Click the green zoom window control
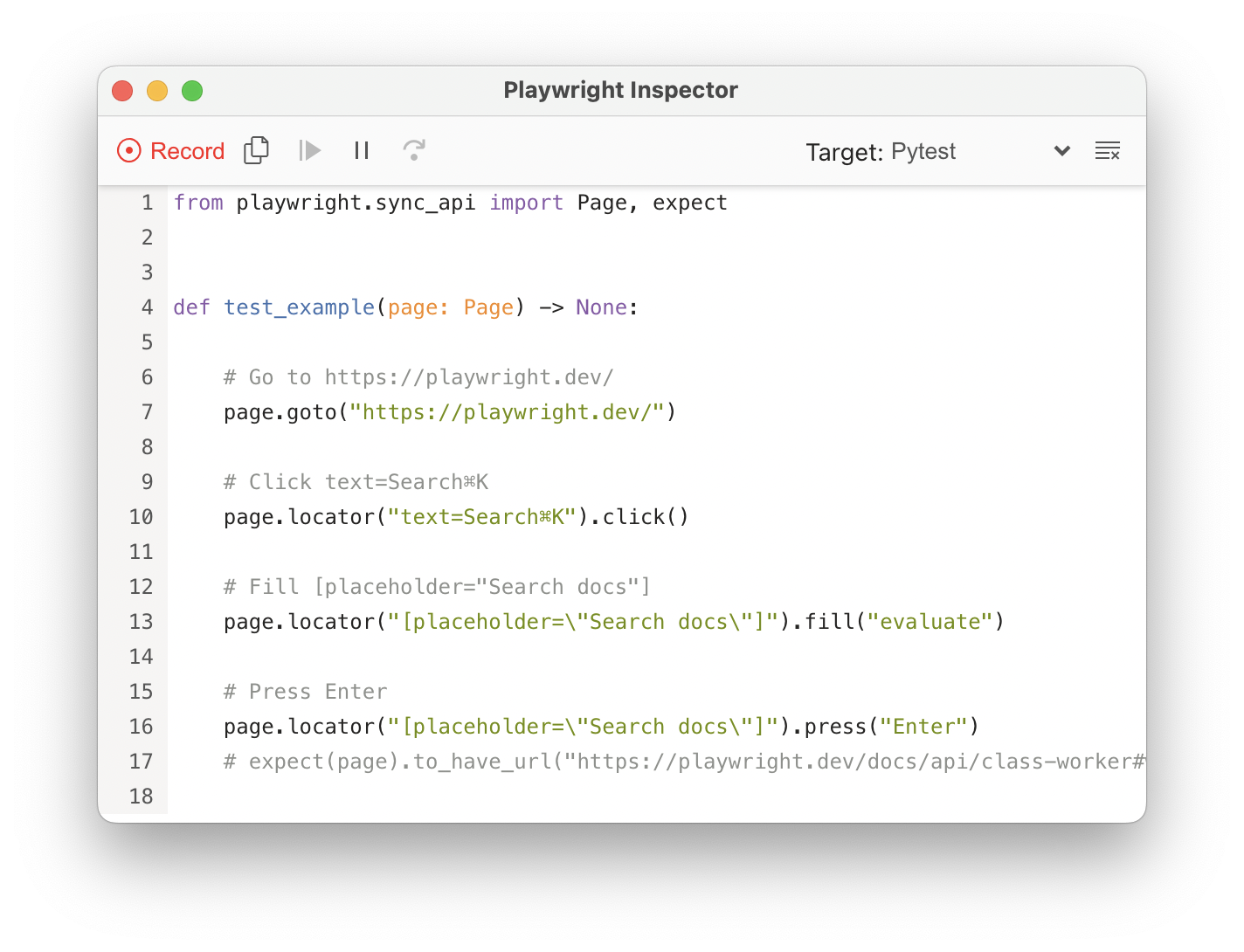The width and height of the screenshot is (1244, 952). pyautogui.click(x=192, y=90)
